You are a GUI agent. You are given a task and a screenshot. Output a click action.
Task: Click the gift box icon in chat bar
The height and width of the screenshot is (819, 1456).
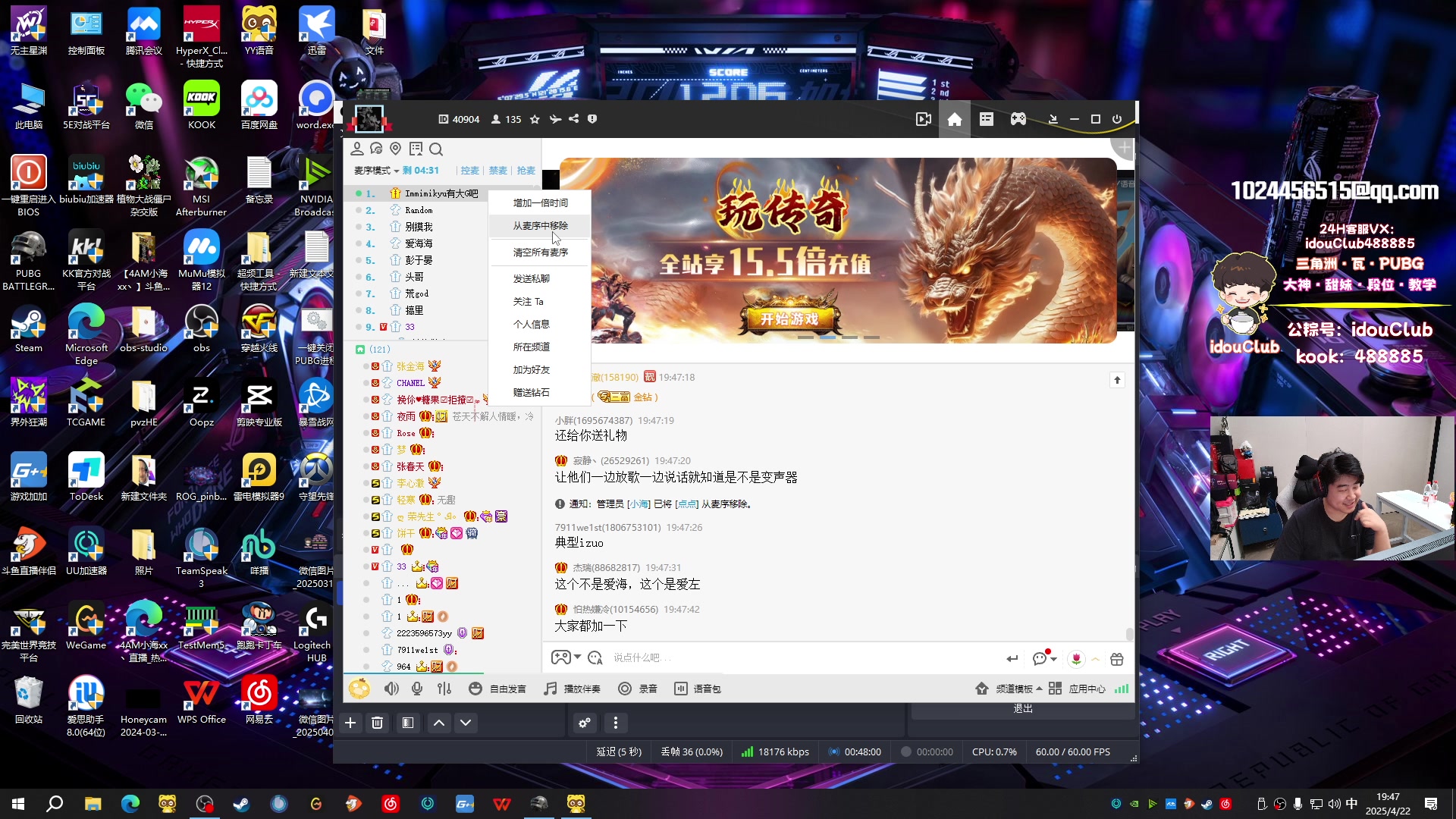[x=1117, y=659]
